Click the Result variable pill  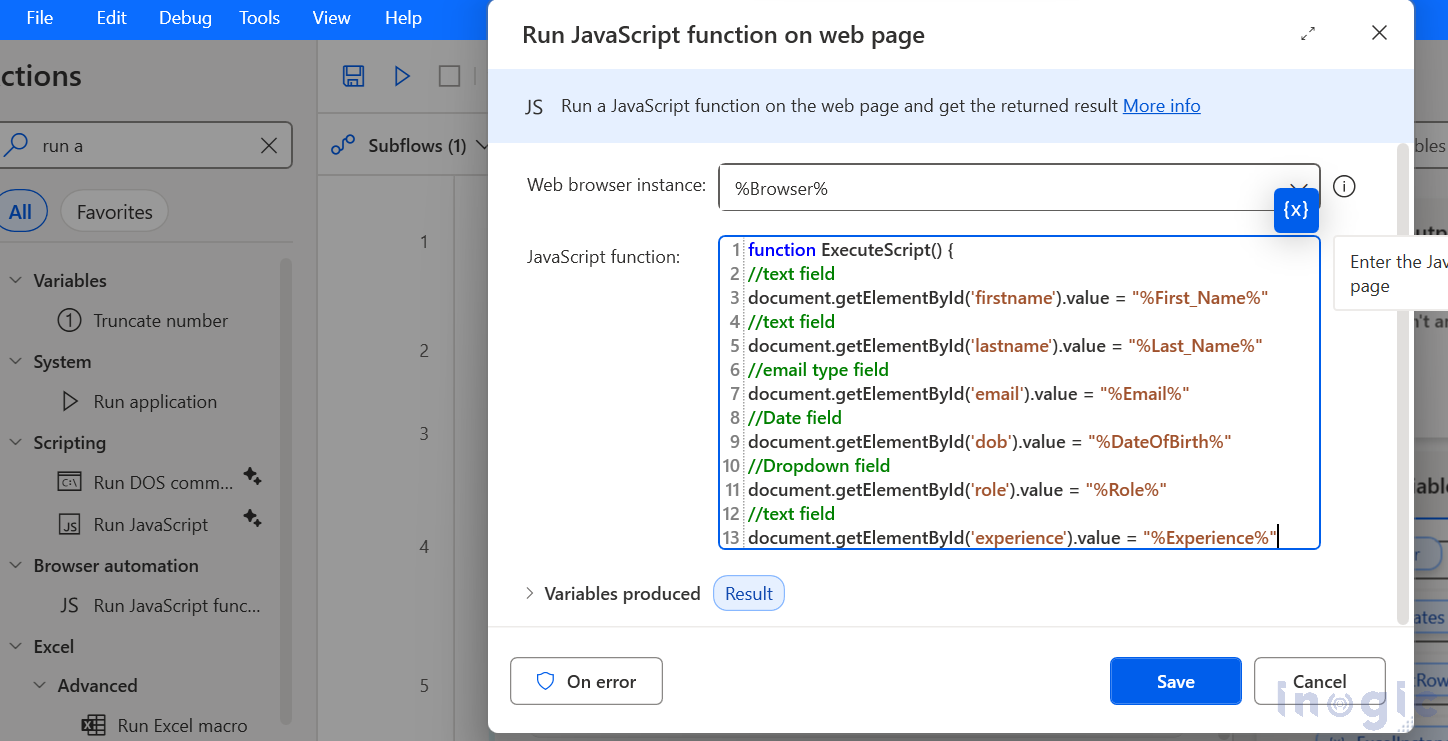click(x=748, y=593)
